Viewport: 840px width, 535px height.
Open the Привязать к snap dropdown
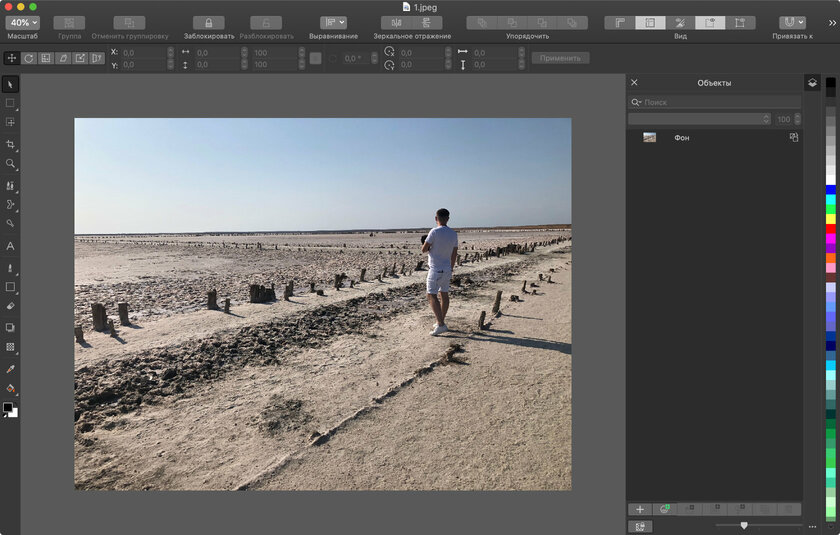click(x=792, y=22)
